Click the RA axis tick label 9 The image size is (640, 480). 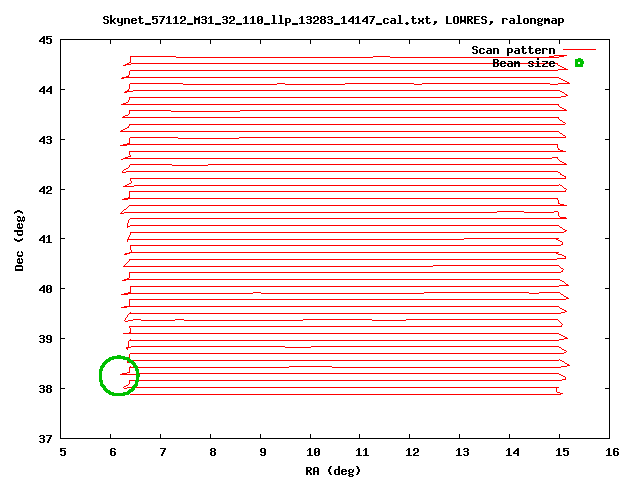[x=263, y=452]
